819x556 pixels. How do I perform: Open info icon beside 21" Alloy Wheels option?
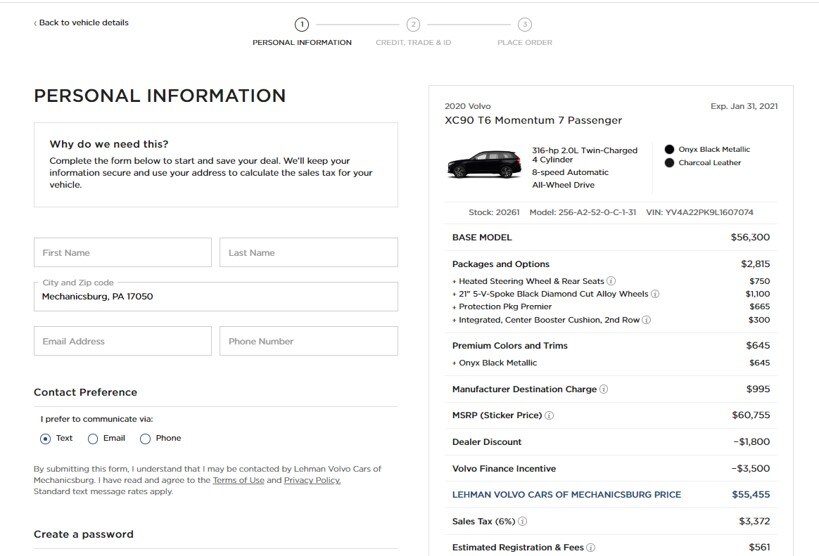point(655,294)
